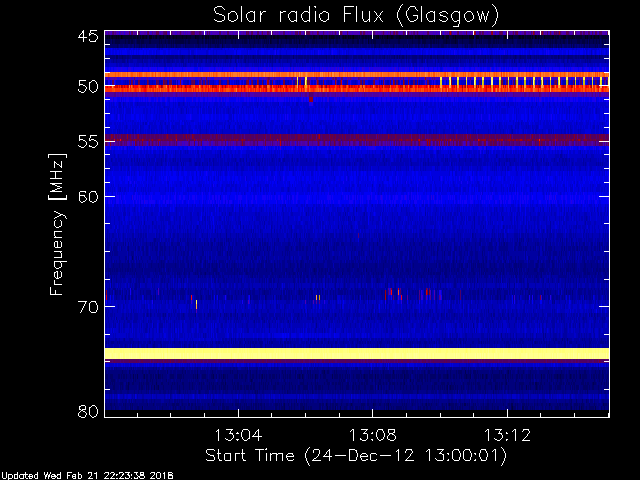The image size is (640, 480).
Task: Click the orange interference band just below 50 MHz
Action: pos(357,75)
